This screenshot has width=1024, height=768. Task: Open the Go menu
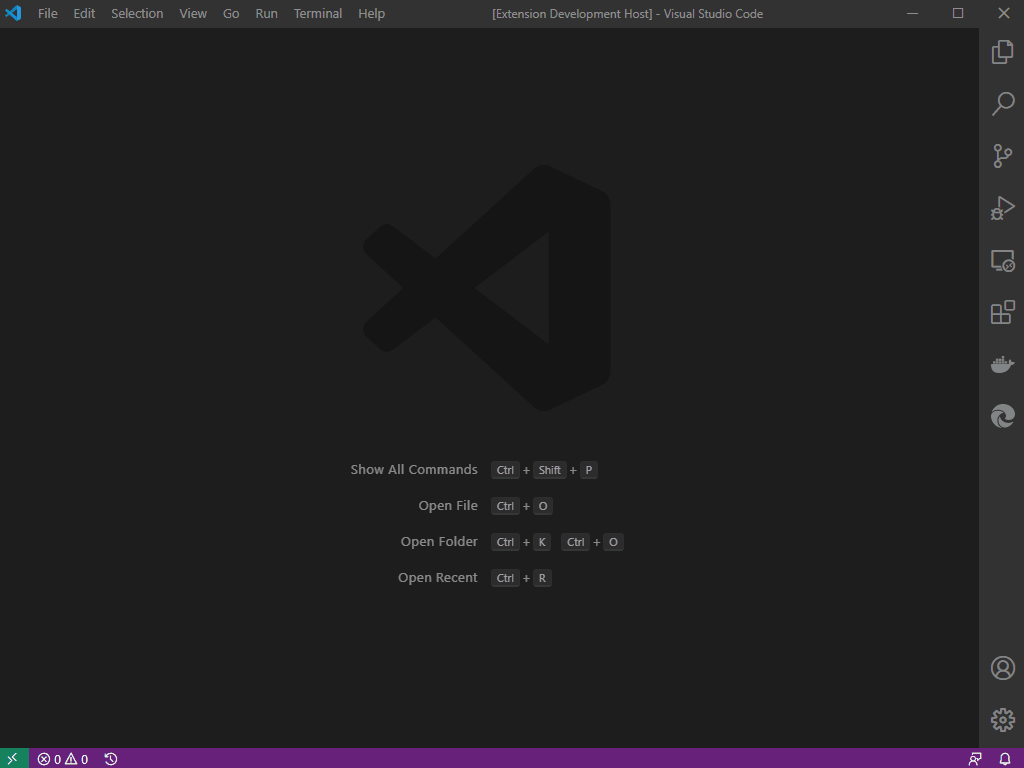pos(231,14)
